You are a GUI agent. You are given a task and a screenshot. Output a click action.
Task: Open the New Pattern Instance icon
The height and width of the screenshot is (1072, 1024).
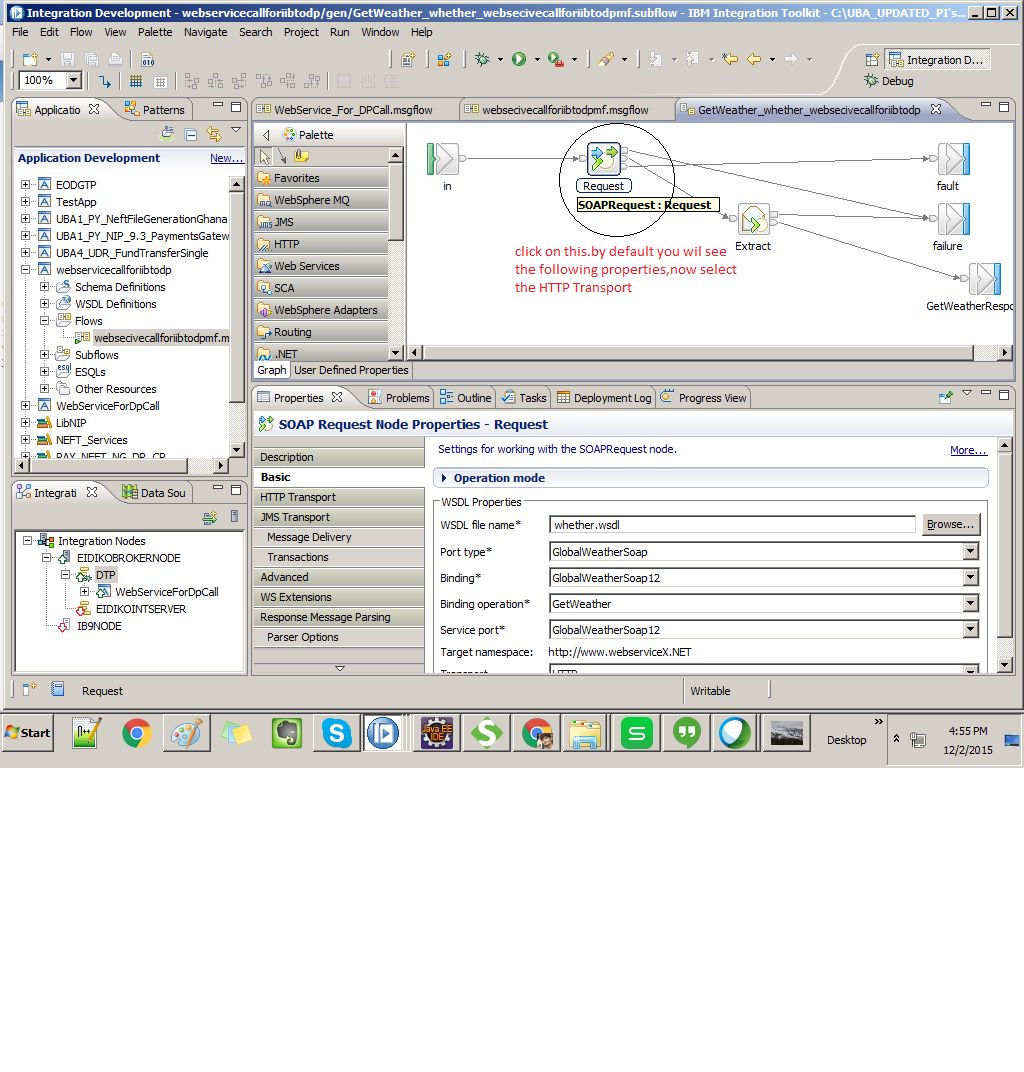point(444,58)
